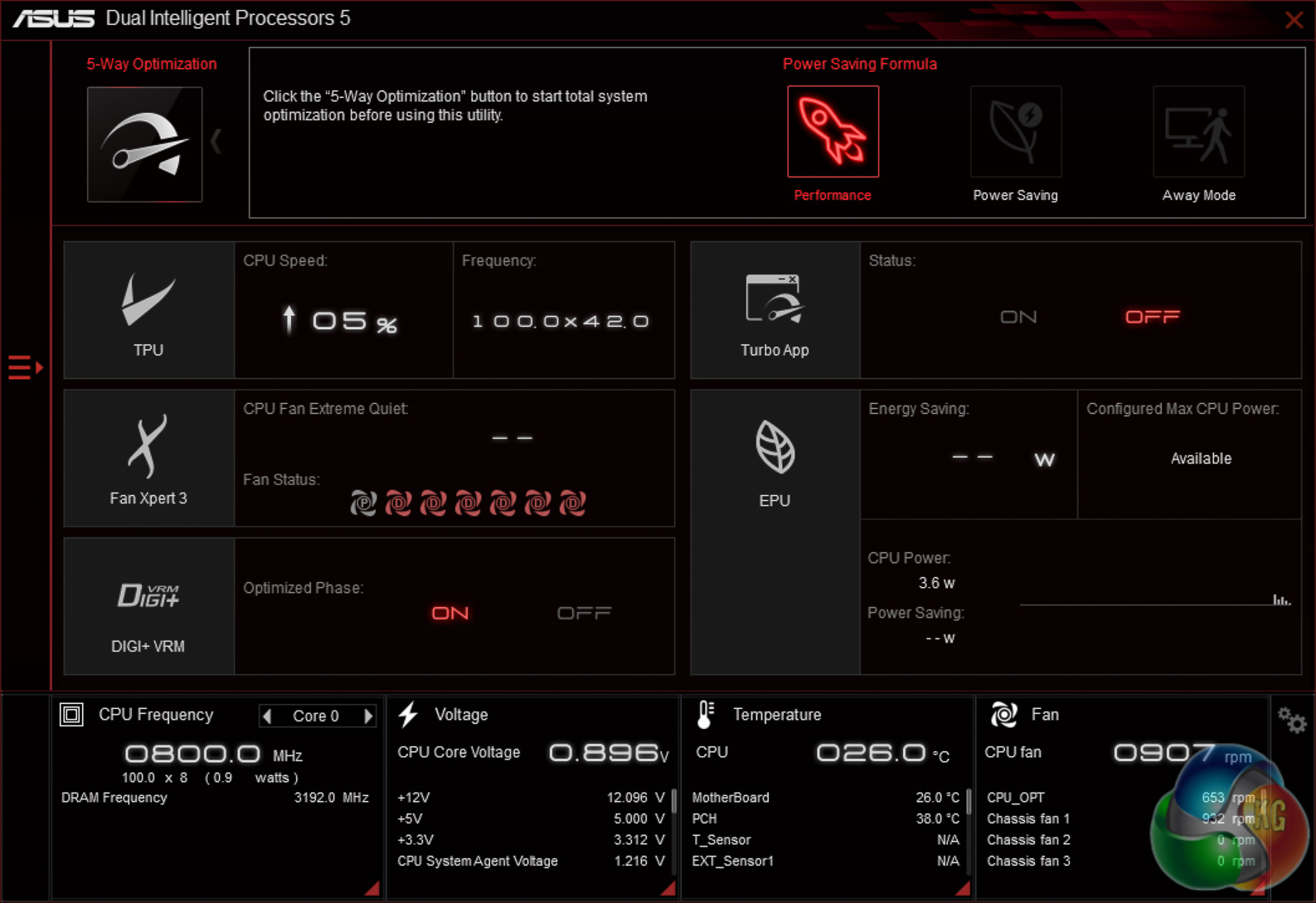Set Turbo App status to OFF

pyautogui.click(x=1152, y=317)
